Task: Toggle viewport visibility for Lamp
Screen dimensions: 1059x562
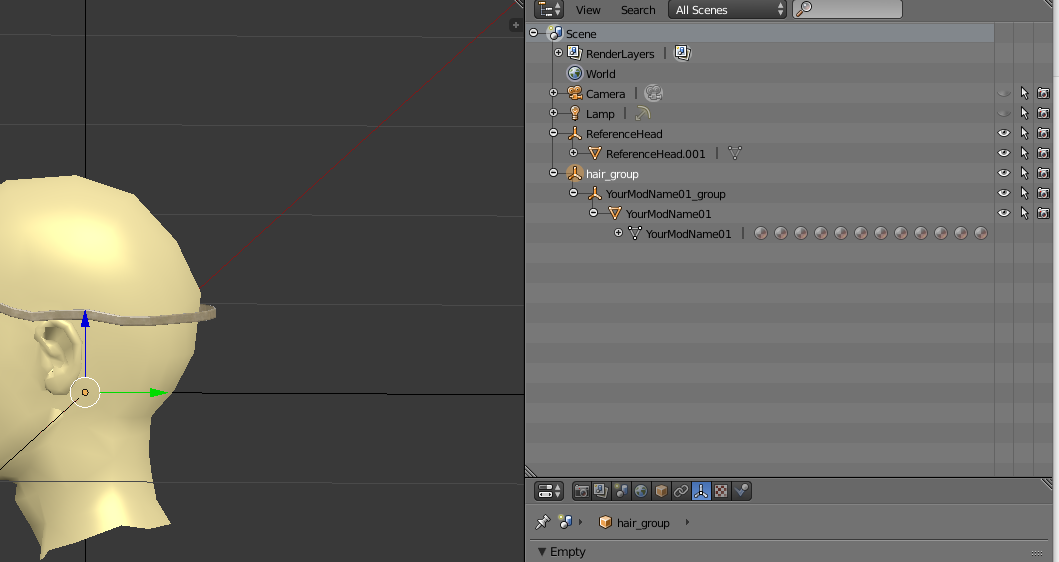Action: (x=1004, y=113)
